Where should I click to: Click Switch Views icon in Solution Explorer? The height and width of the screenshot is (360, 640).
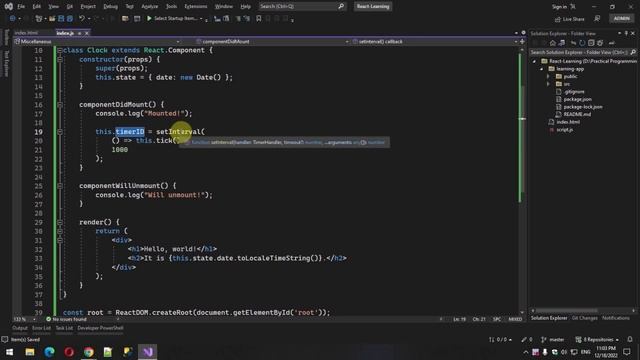coord(562,43)
